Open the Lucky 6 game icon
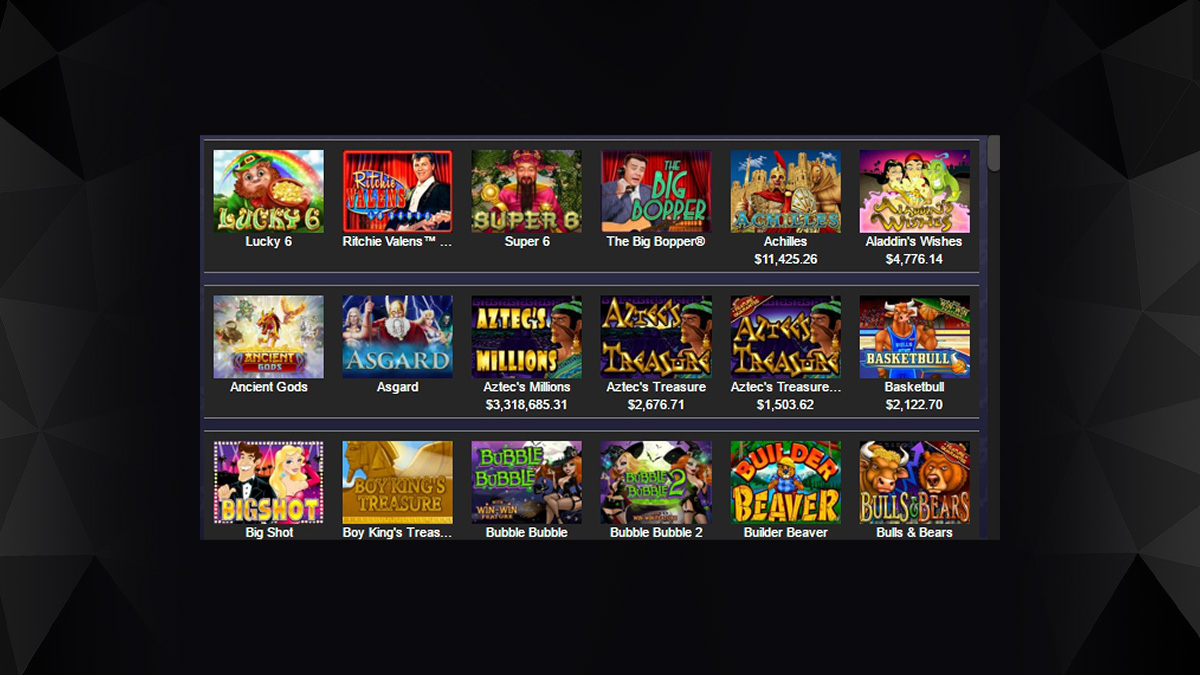 coord(269,191)
